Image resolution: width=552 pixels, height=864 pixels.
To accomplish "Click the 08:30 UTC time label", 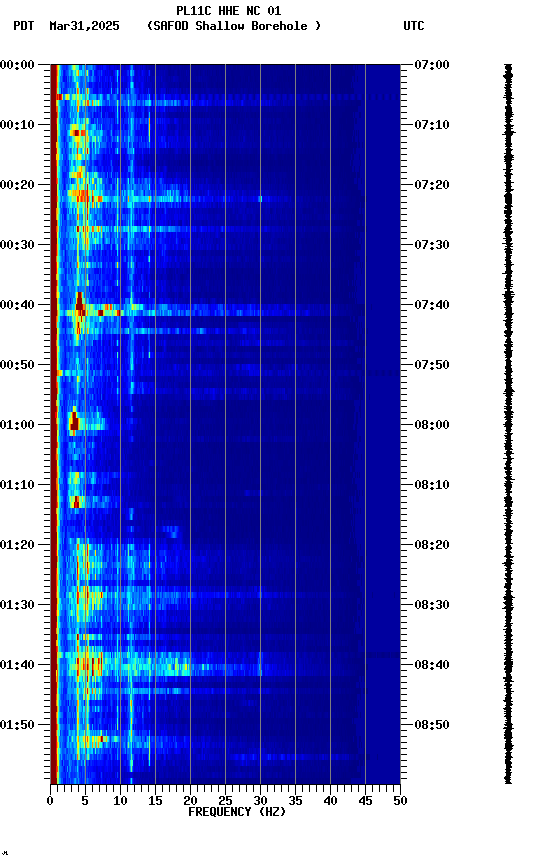I will pyautogui.click(x=432, y=605).
